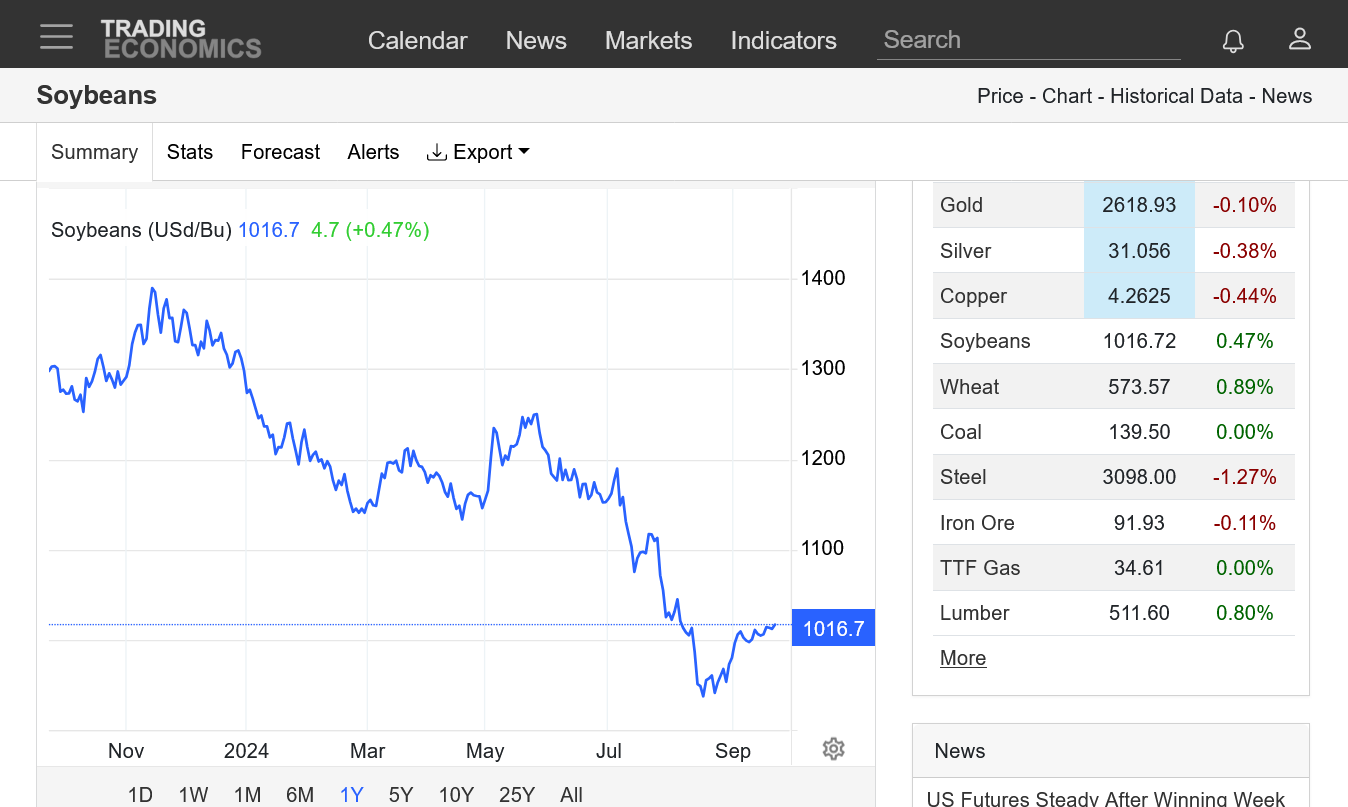Open the hamburger navigation menu

pyautogui.click(x=56, y=38)
